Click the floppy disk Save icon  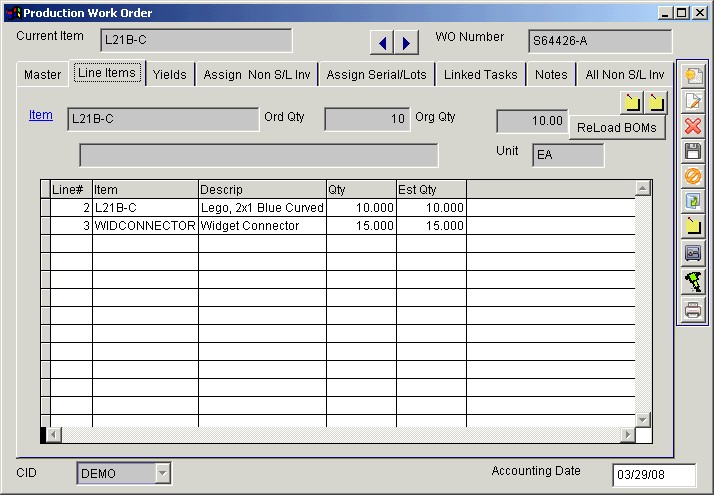pos(693,151)
